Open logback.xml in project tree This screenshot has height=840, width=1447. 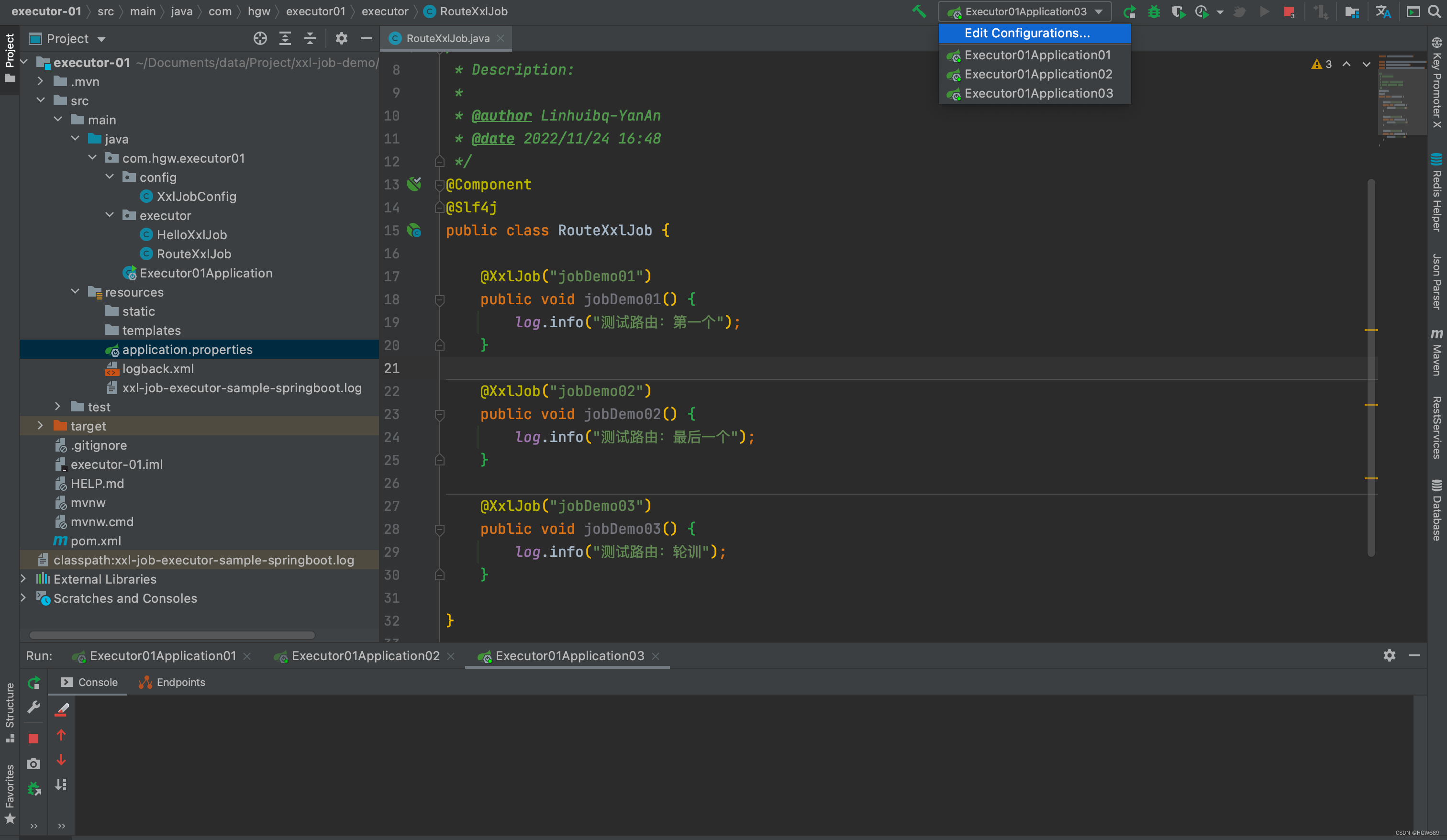(158, 369)
